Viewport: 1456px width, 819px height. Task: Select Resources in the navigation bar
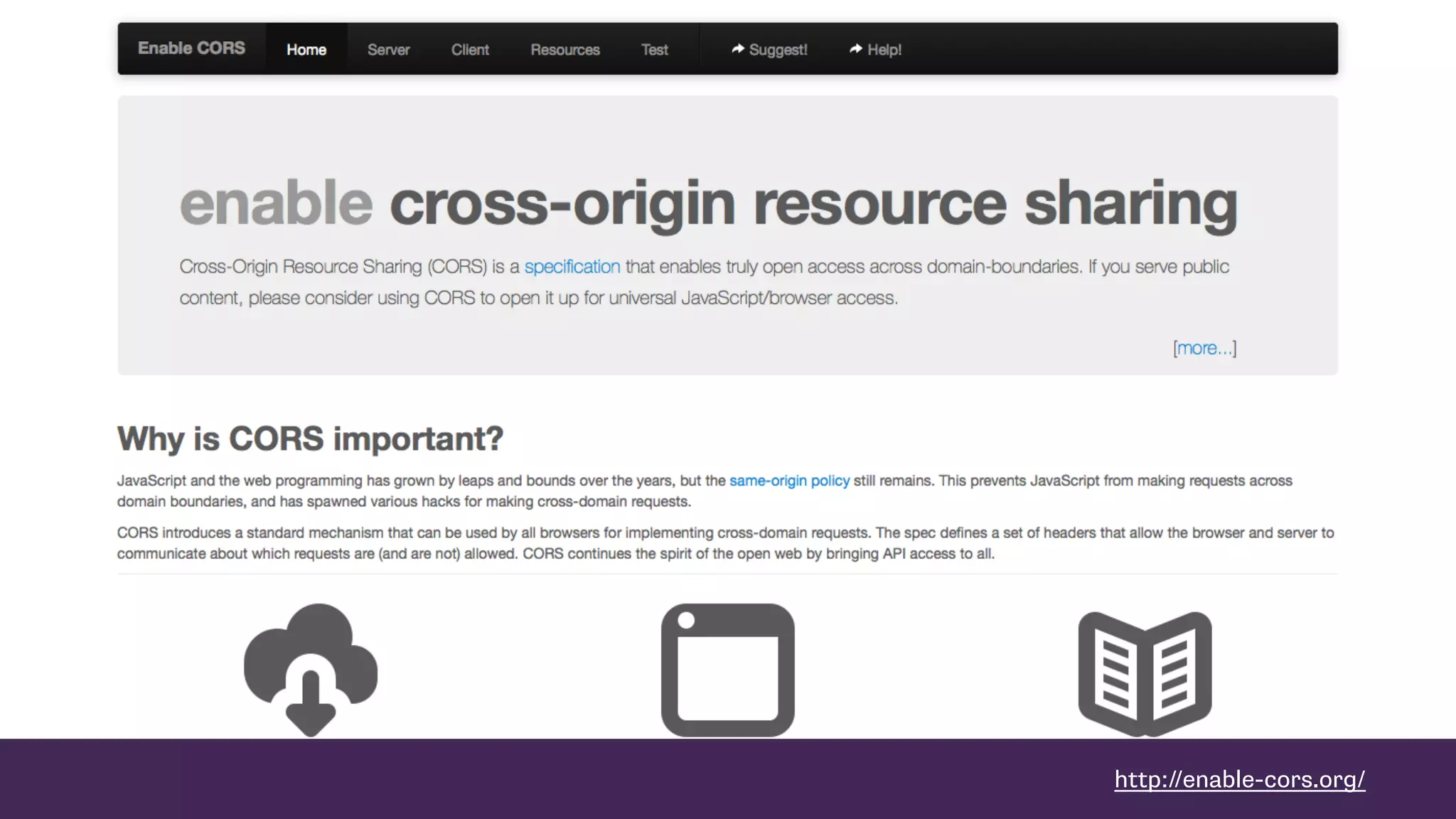point(565,50)
